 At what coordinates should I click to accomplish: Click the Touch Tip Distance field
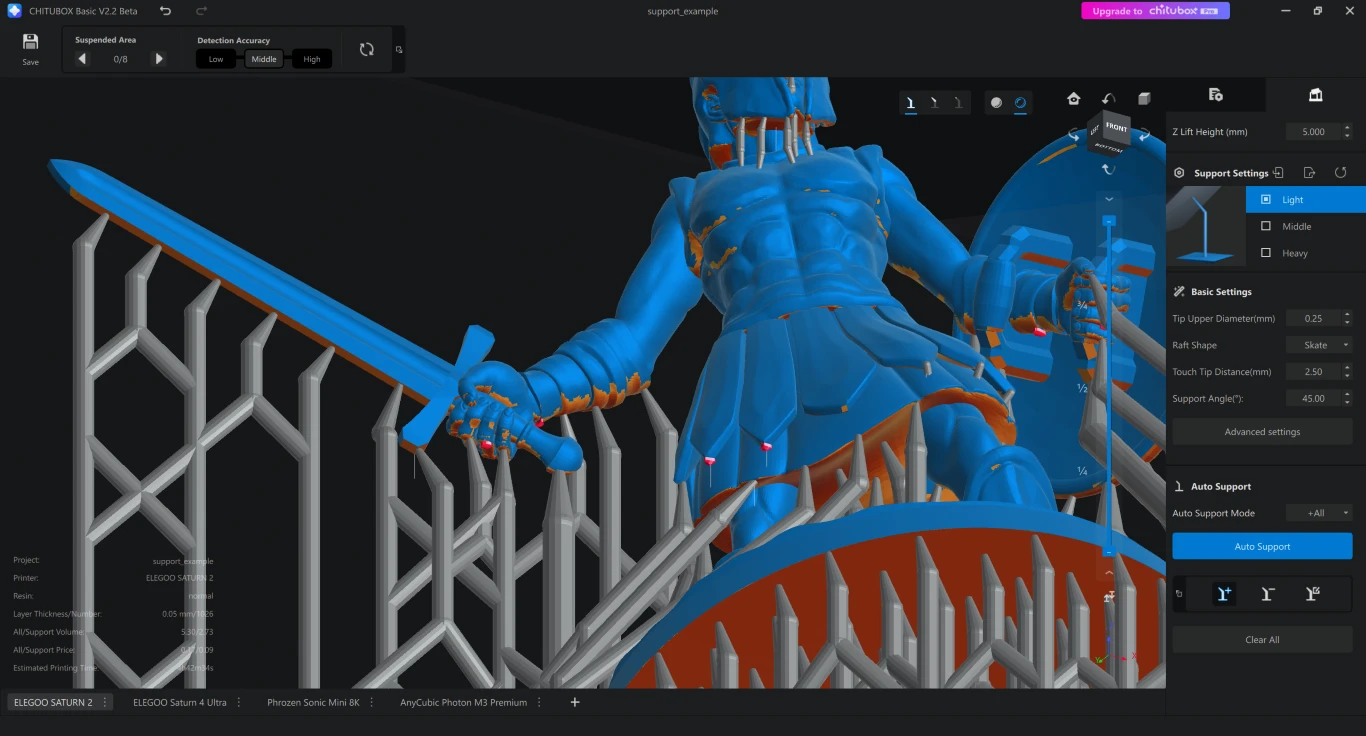click(x=1313, y=372)
